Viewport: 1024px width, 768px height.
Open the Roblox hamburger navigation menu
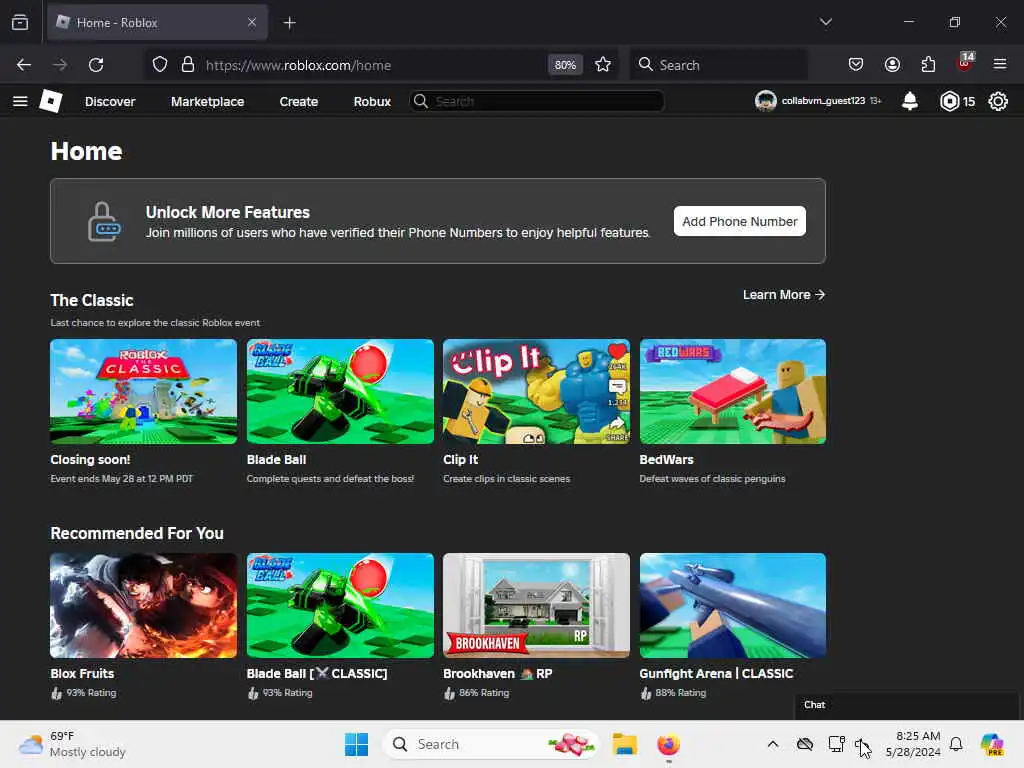(20, 101)
